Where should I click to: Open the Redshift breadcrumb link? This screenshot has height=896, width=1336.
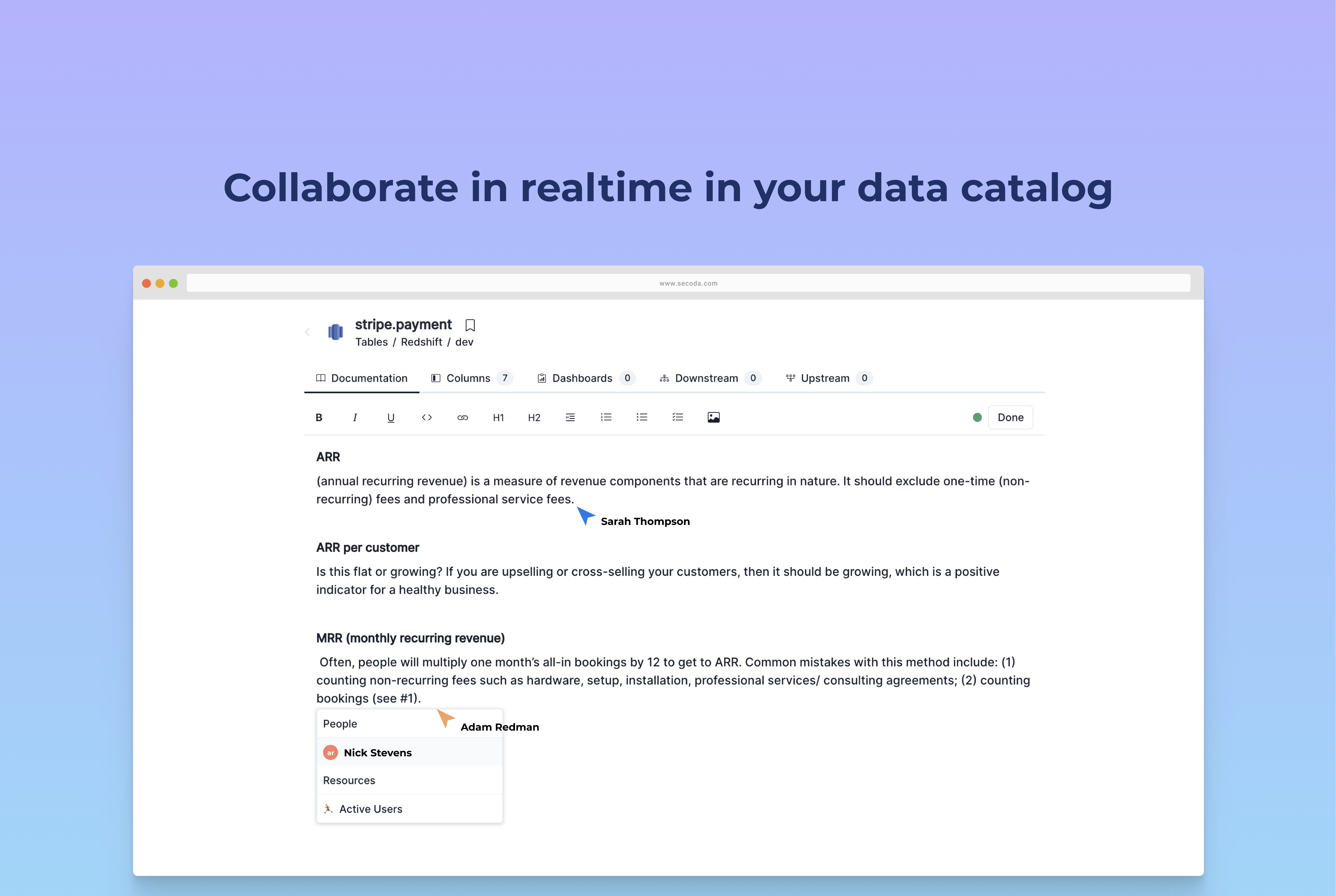pyautogui.click(x=421, y=342)
